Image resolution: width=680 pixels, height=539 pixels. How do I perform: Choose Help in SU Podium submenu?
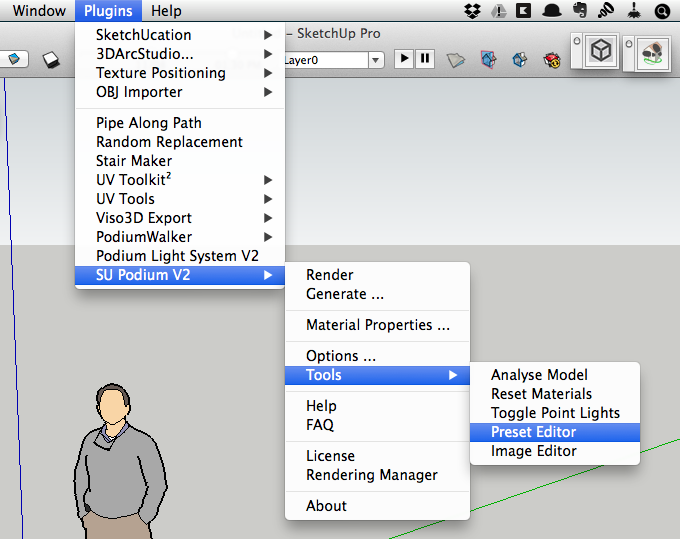click(377, 406)
